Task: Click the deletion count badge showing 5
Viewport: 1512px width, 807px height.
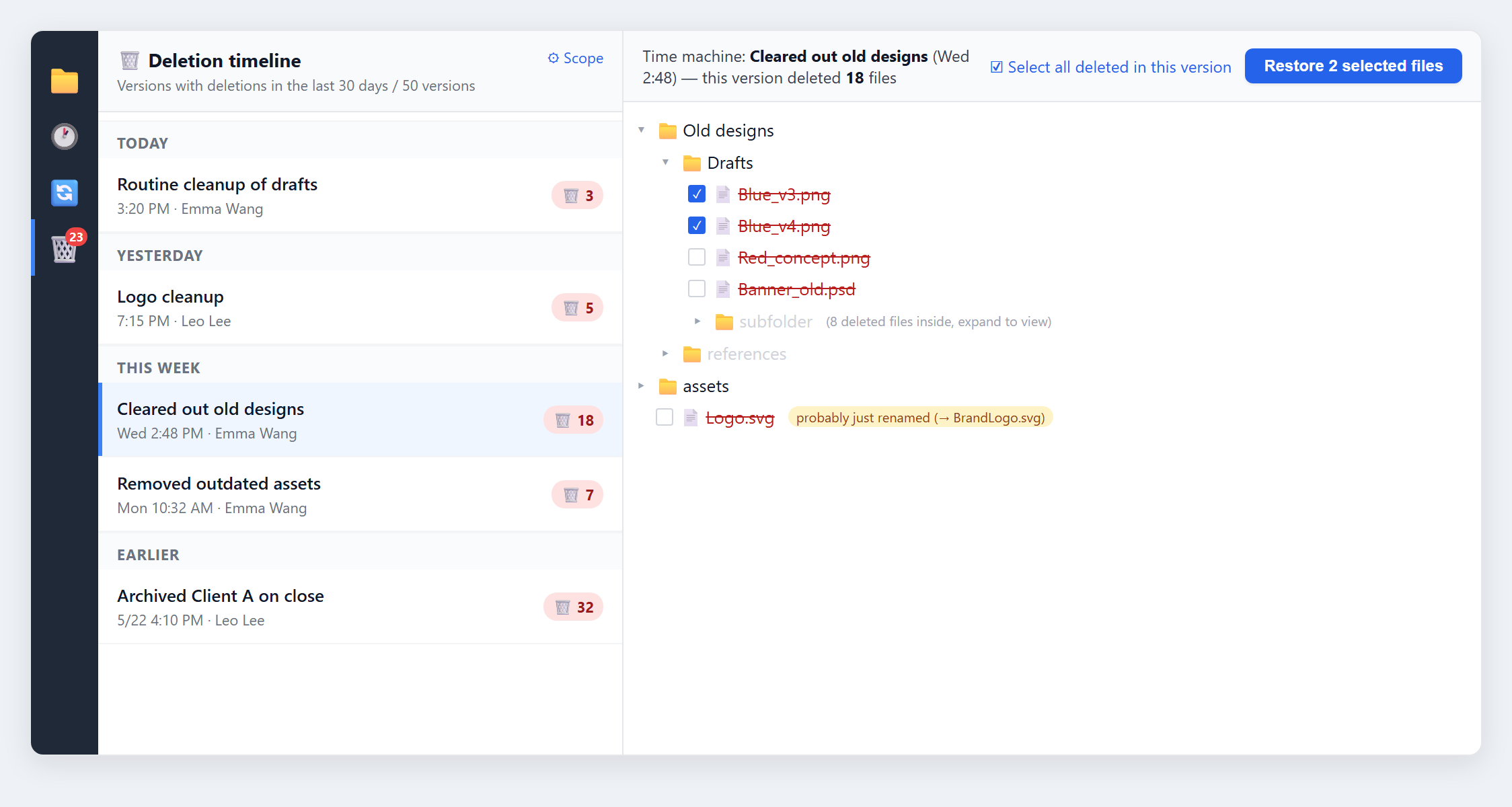Action: 577,308
